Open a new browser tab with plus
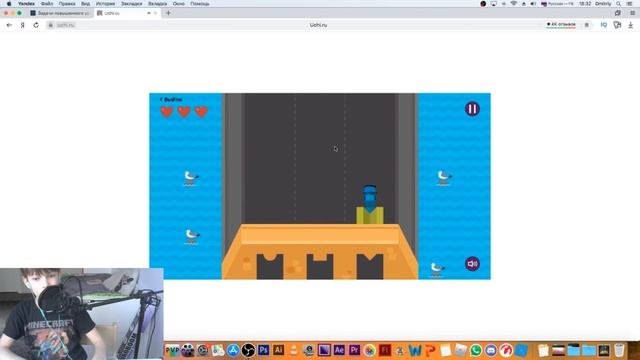Screen dimensions: 640x360 pos(168,13)
